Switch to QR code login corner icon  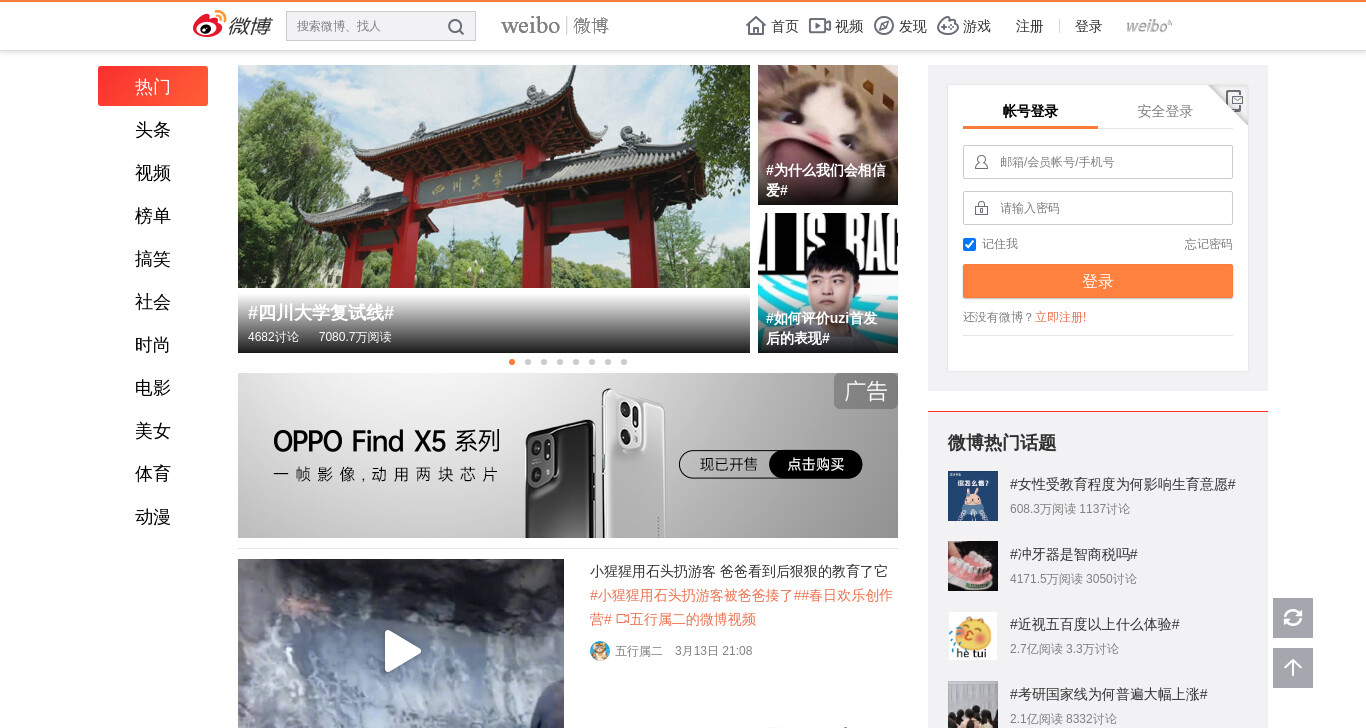pos(1235,99)
